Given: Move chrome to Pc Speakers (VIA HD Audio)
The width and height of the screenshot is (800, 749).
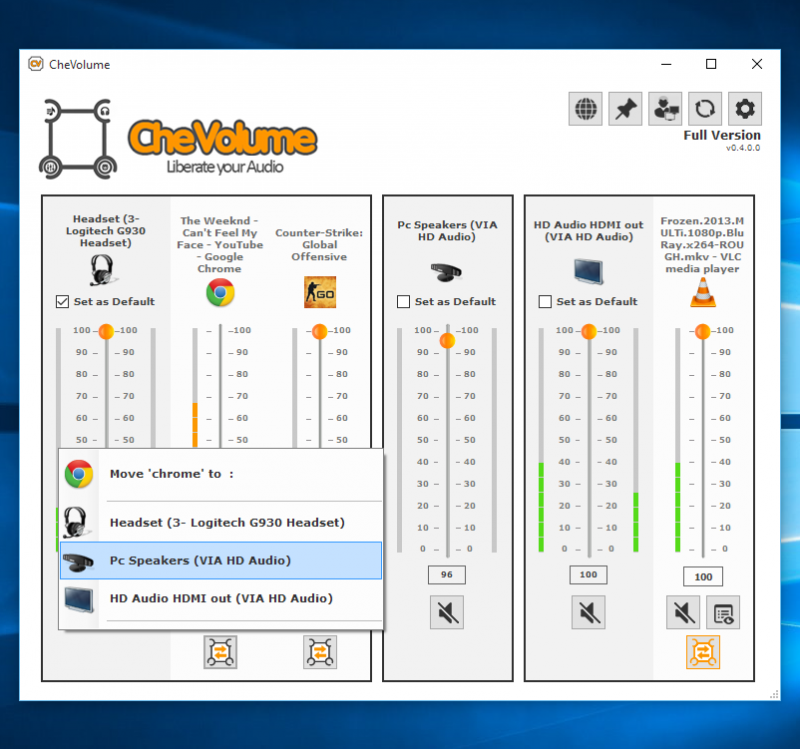Looking at the screenshot, I should pyautogui.click(x=221, y=560).
